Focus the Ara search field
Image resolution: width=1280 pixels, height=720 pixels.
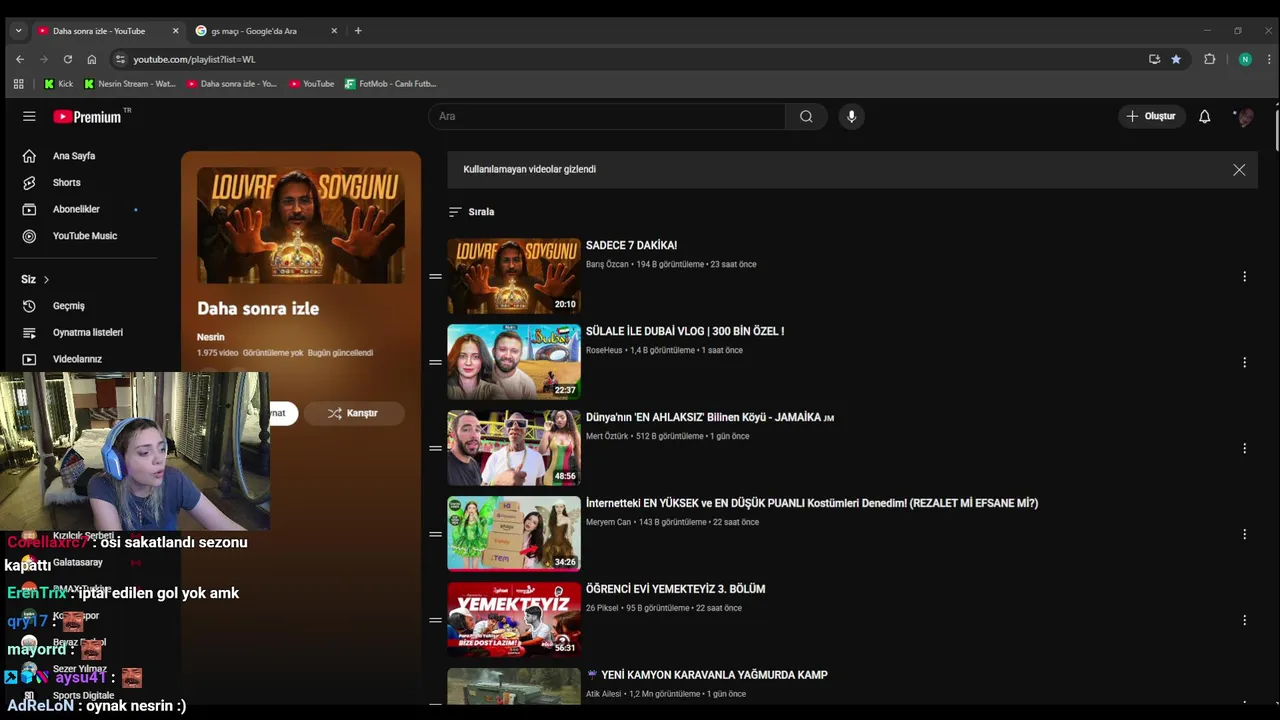click(x=607, y=116)
